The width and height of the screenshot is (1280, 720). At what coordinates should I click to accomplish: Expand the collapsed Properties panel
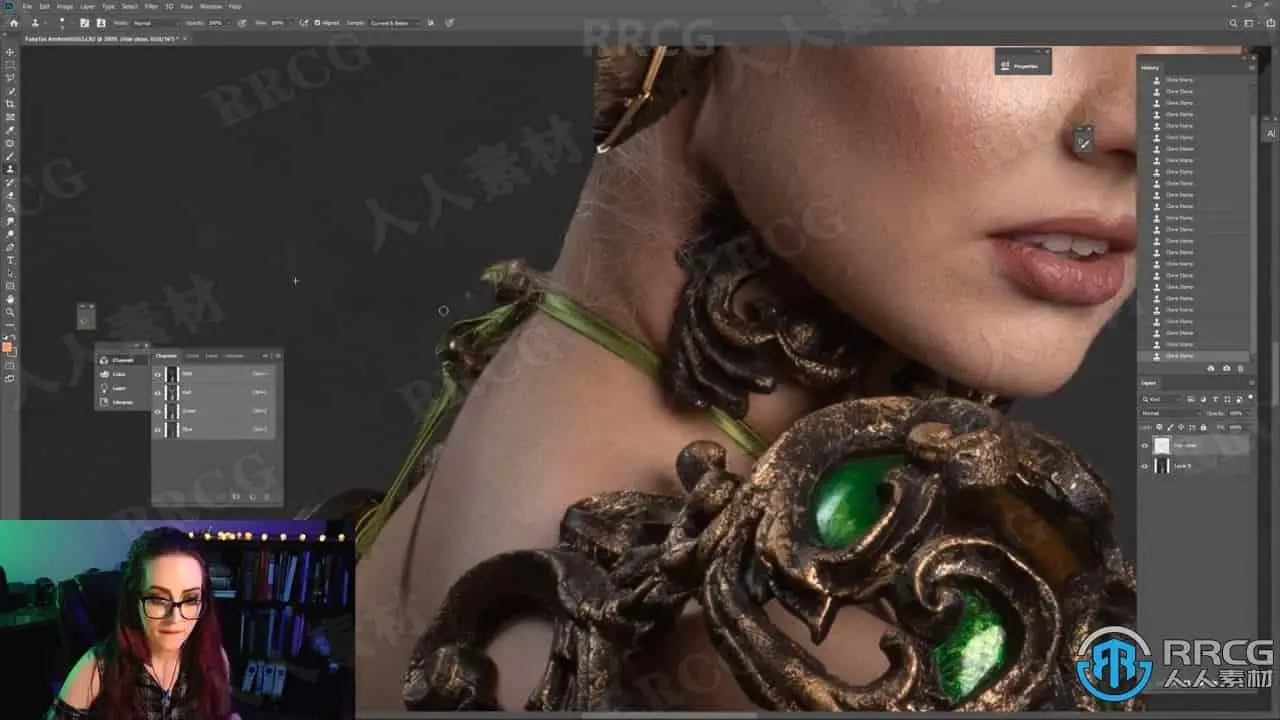(x=1023, y=66)
